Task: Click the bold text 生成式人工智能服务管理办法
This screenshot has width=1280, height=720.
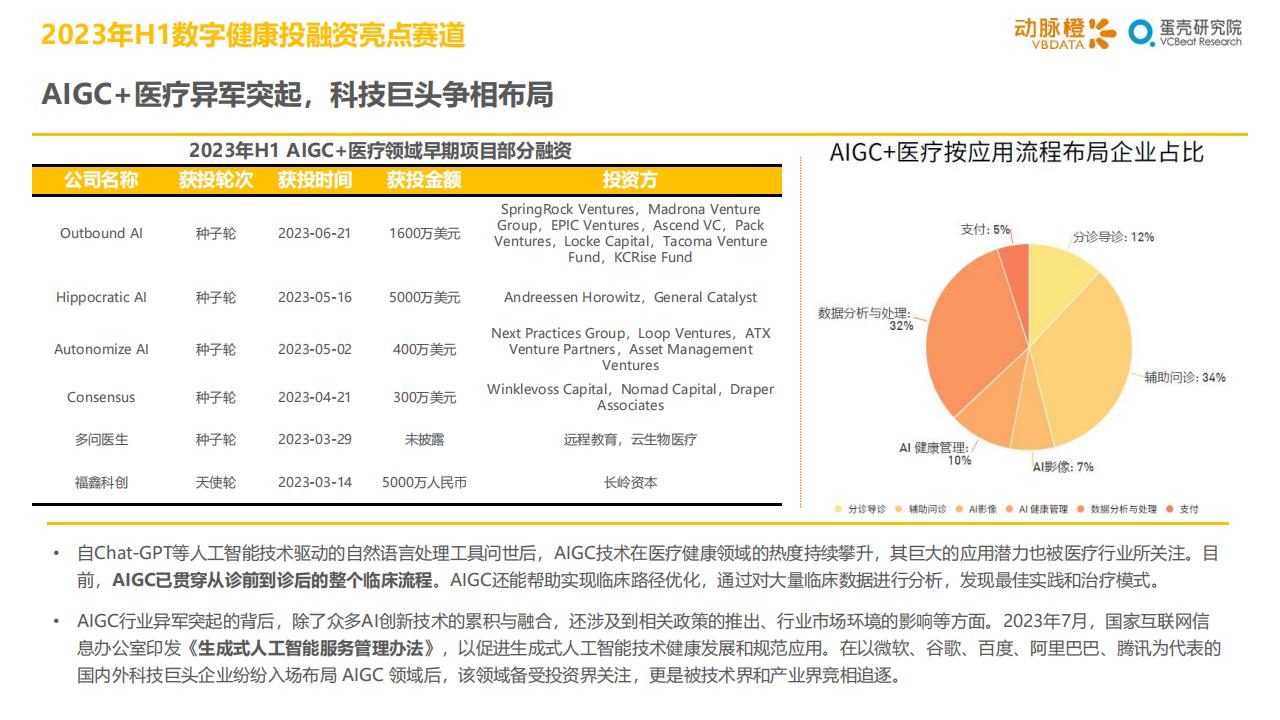Action: (x=316, y=648)
